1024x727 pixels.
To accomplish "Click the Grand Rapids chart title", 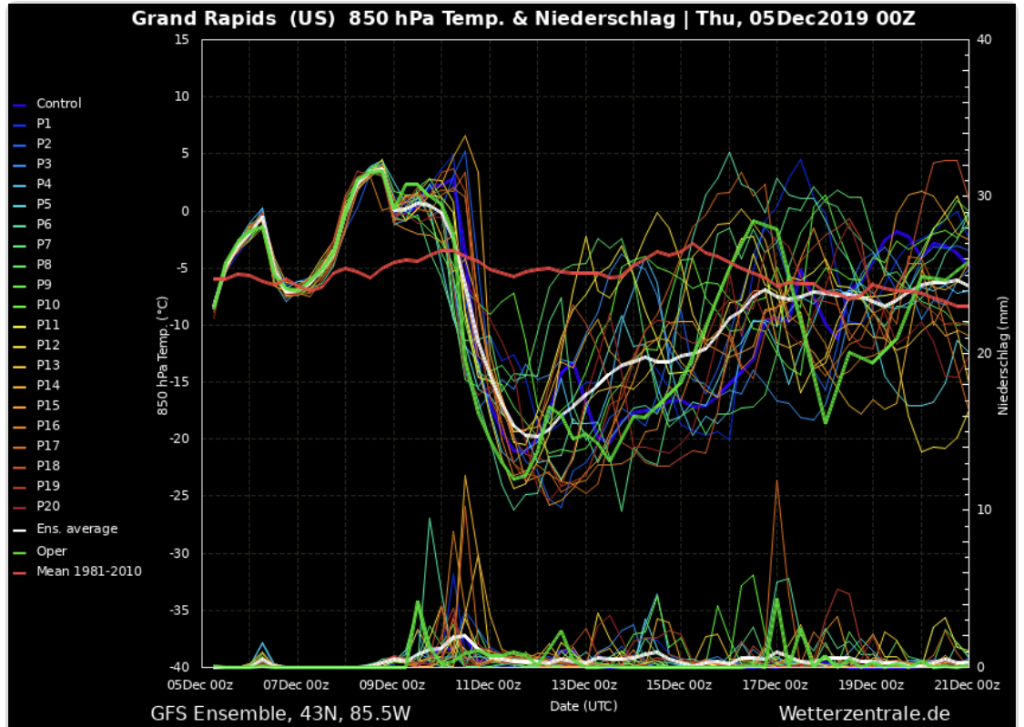I will 523,18.
